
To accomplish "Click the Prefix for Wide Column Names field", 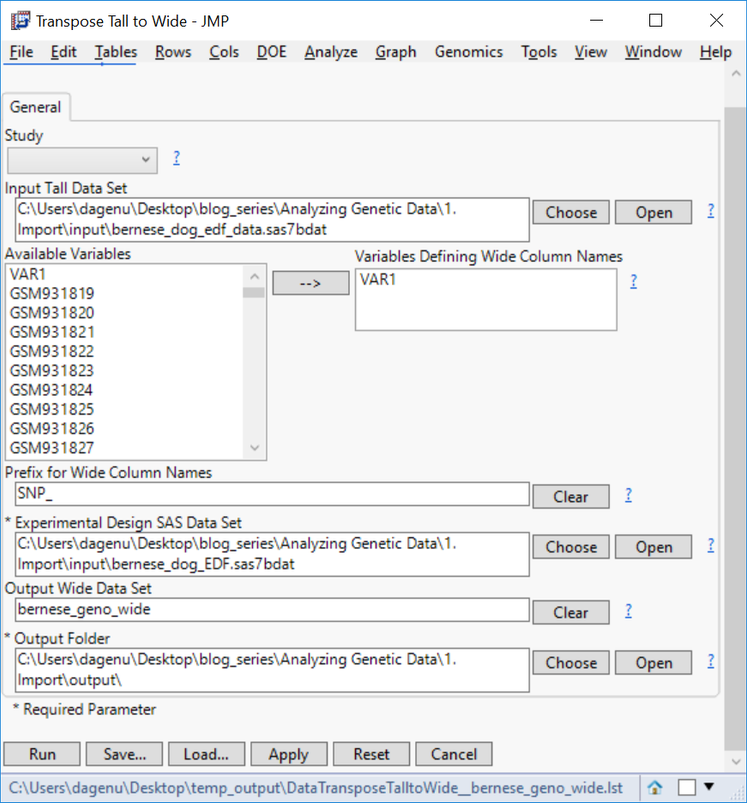I will [272, 494].
